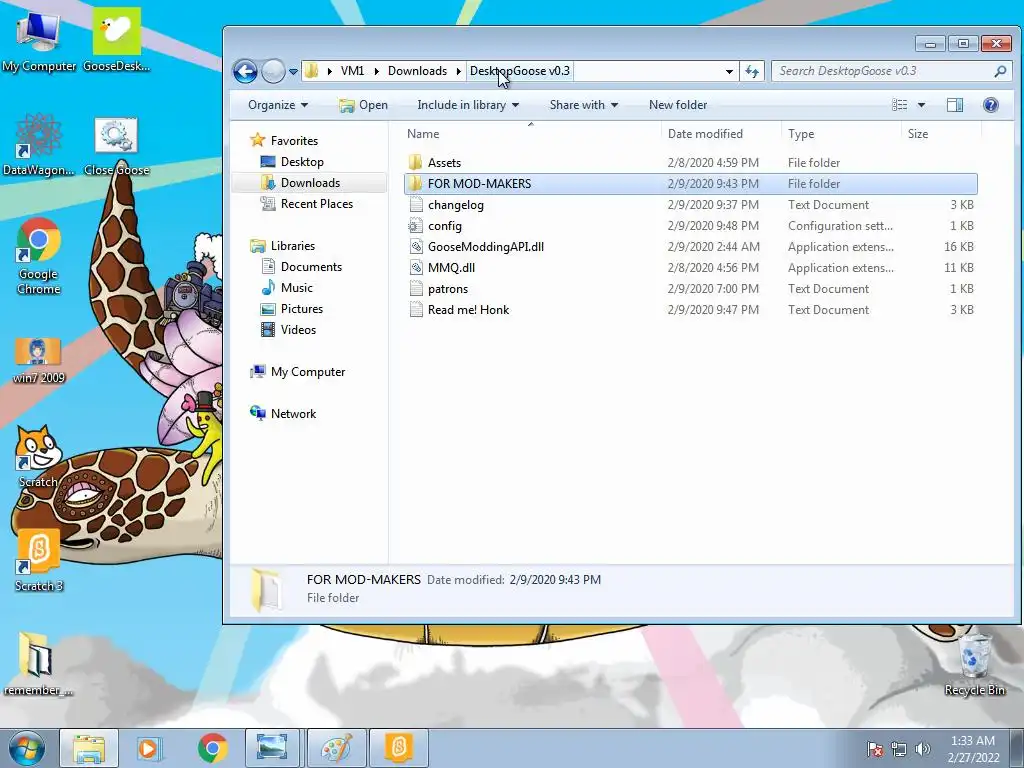Select Recycle Bin on desktop

tap(974, 664)
